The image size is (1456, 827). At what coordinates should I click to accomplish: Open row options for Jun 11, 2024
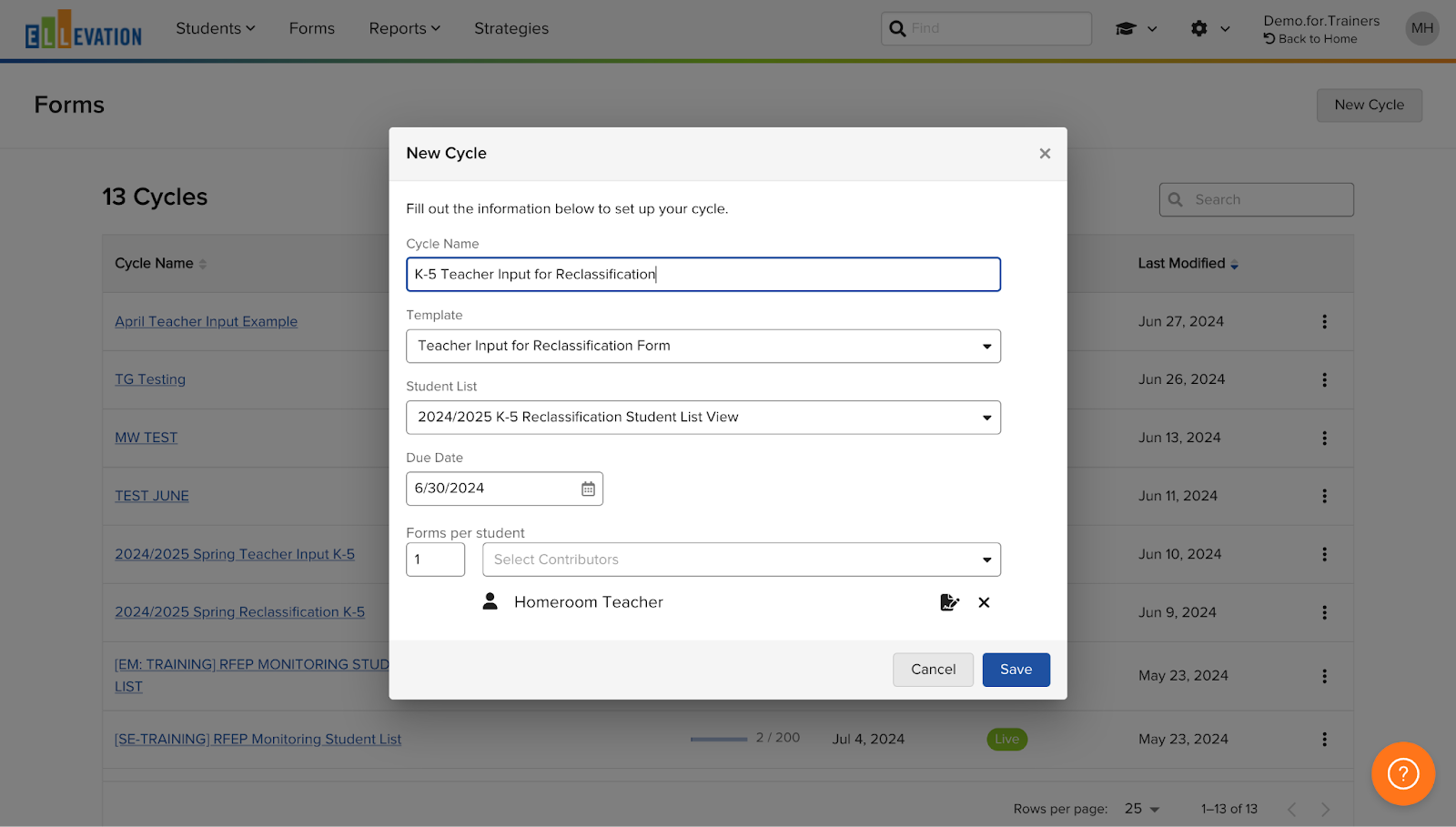[1324, 496]
